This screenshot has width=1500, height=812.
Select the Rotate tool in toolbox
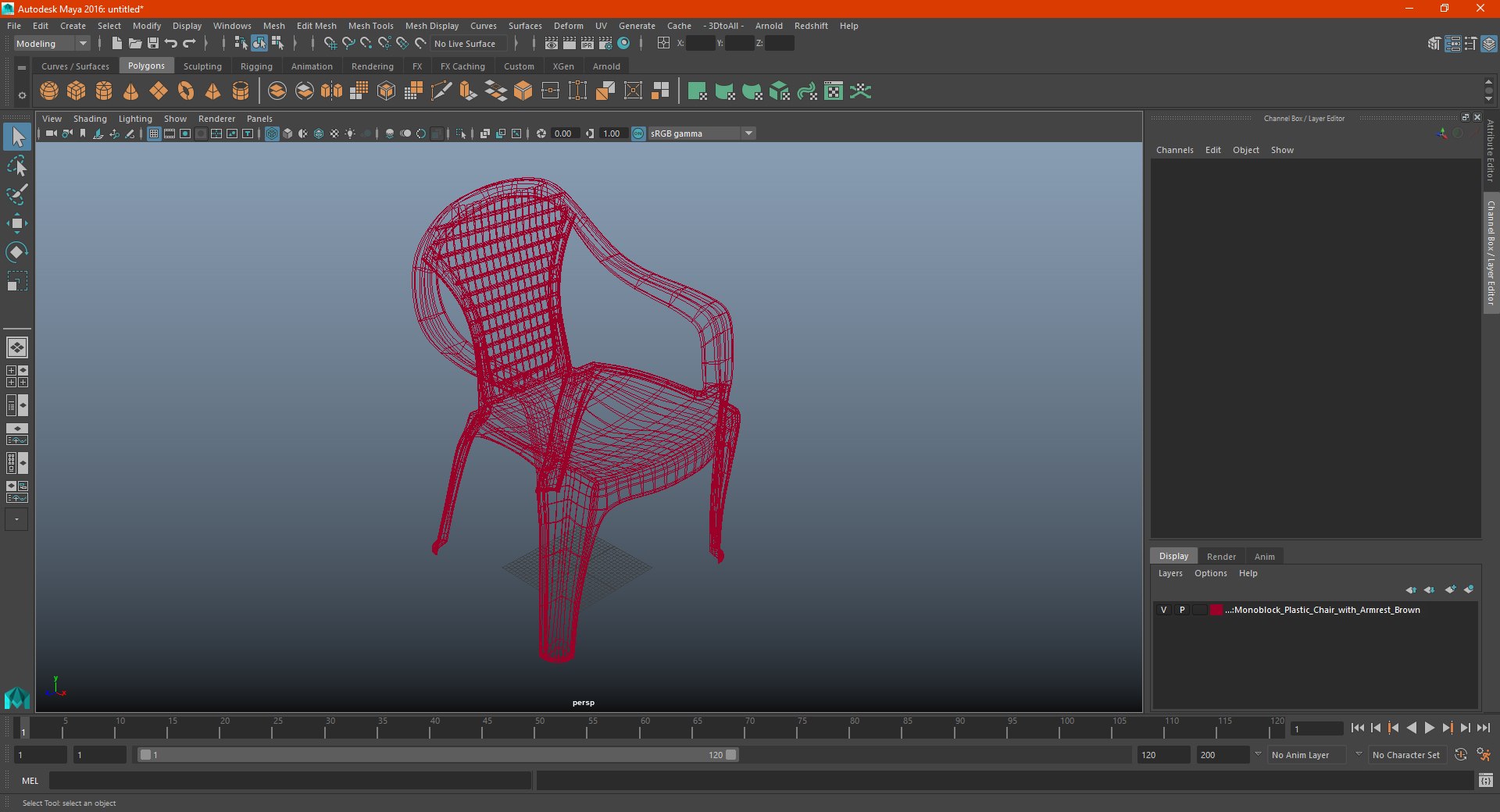pos(17,252)
